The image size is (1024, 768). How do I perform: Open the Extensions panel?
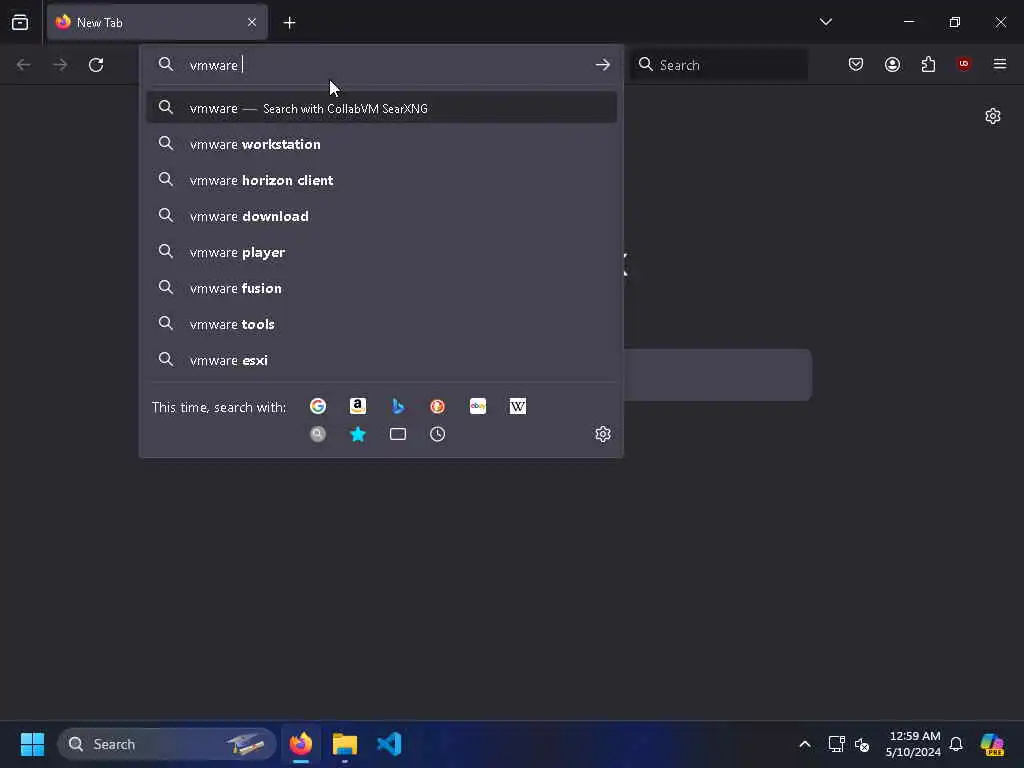(928, 64)
